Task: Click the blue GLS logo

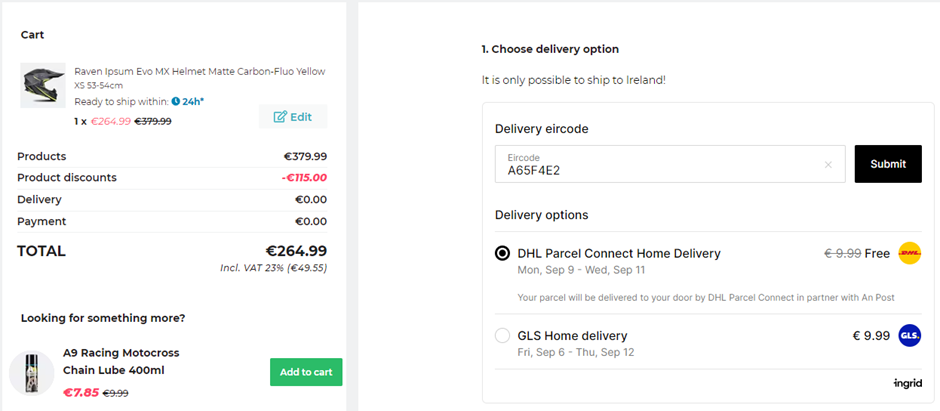Action: tap(909, 335)
